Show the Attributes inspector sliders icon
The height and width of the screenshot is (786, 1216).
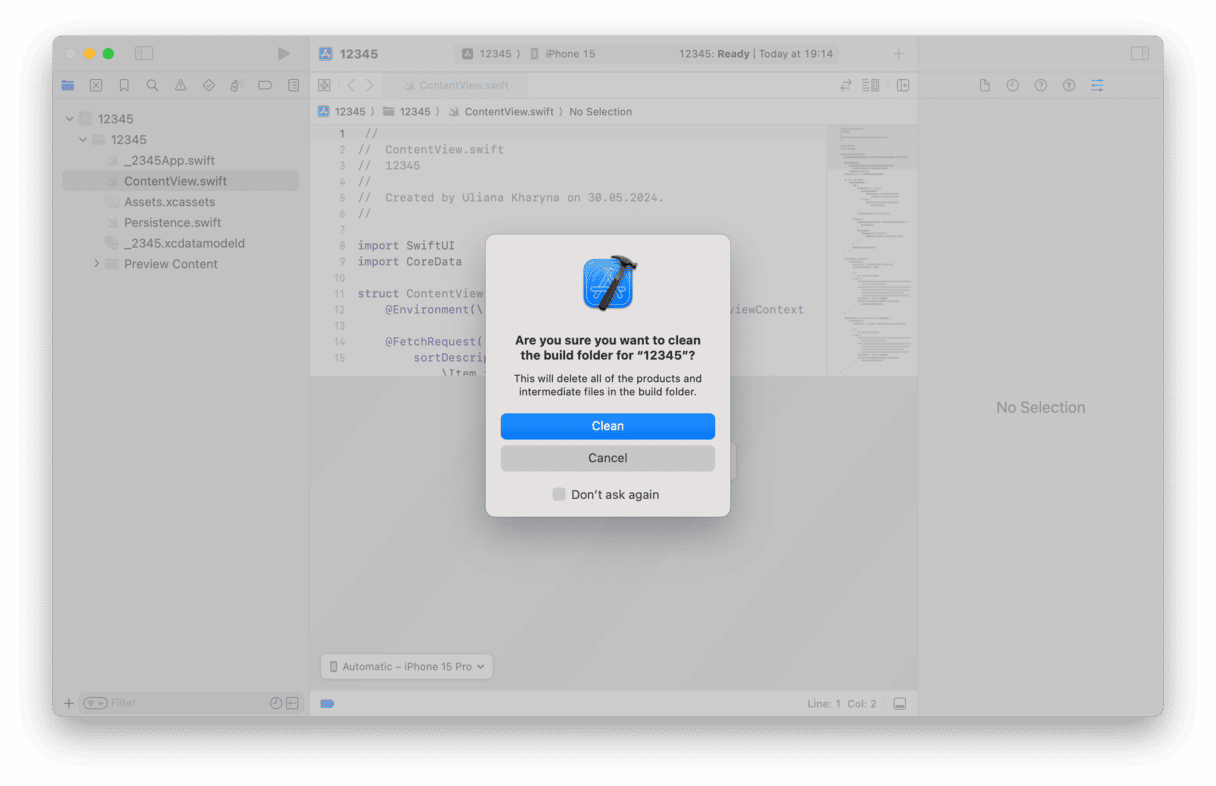coord(1097,86)
